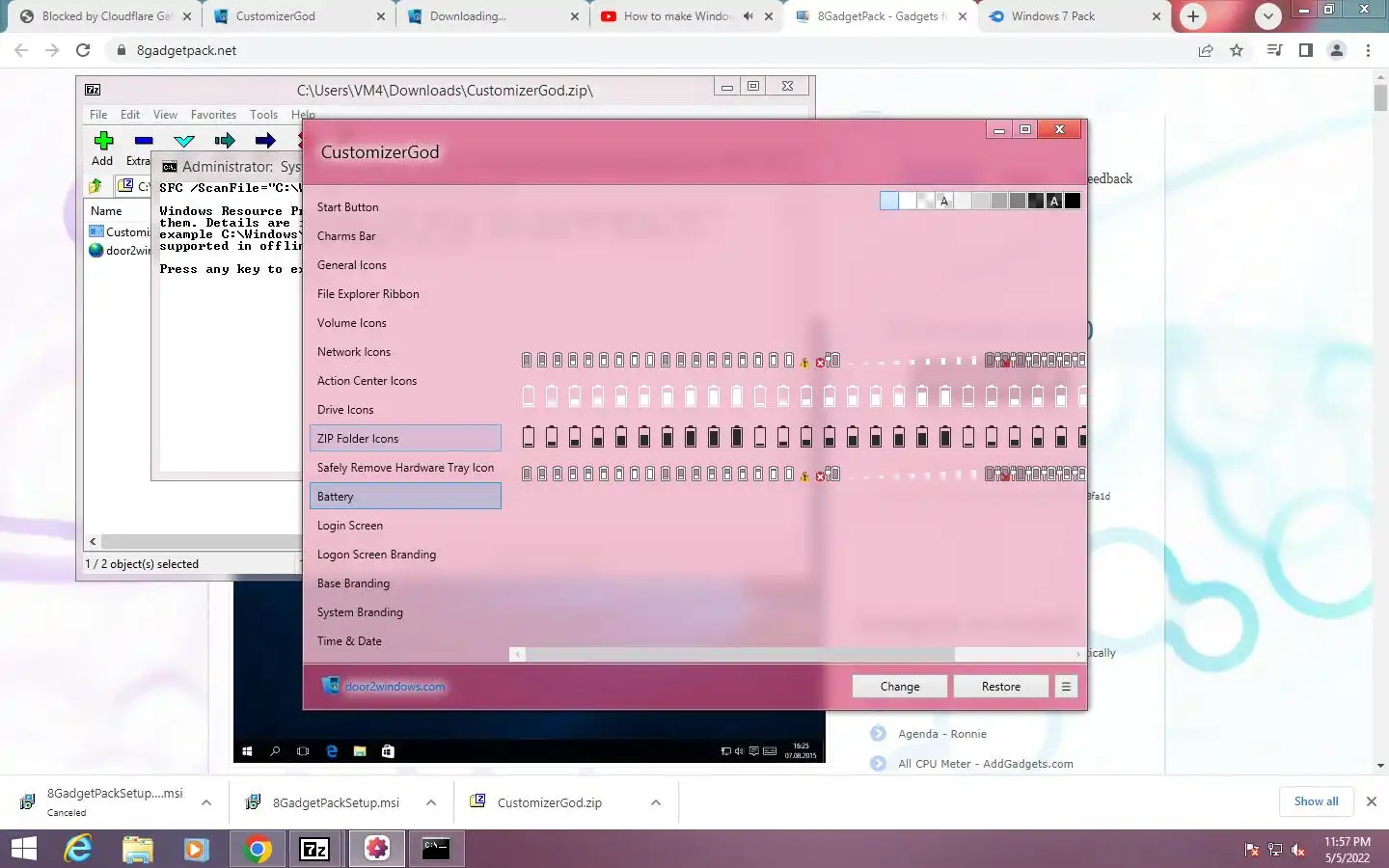Open the Favorites menu in 7-Zip

213,115
